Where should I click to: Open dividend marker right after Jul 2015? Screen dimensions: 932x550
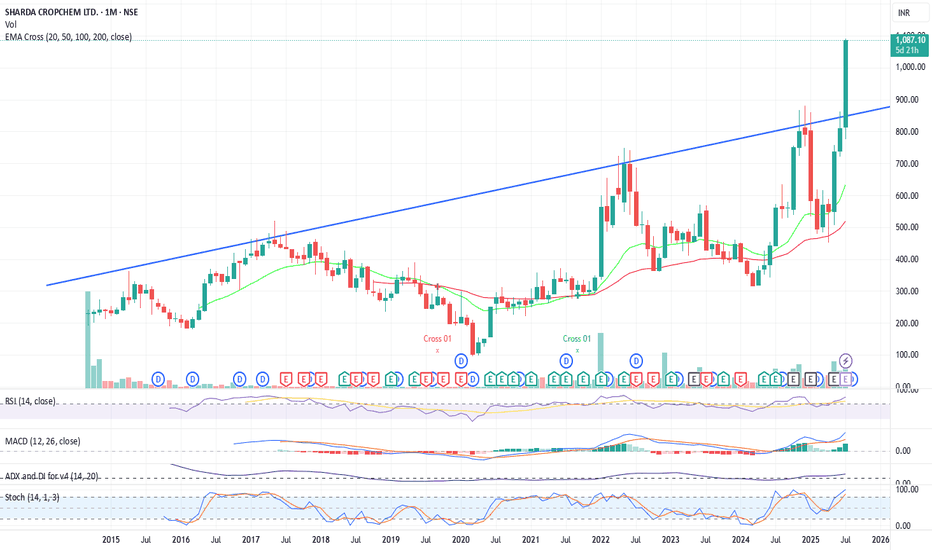click(158, 379)
